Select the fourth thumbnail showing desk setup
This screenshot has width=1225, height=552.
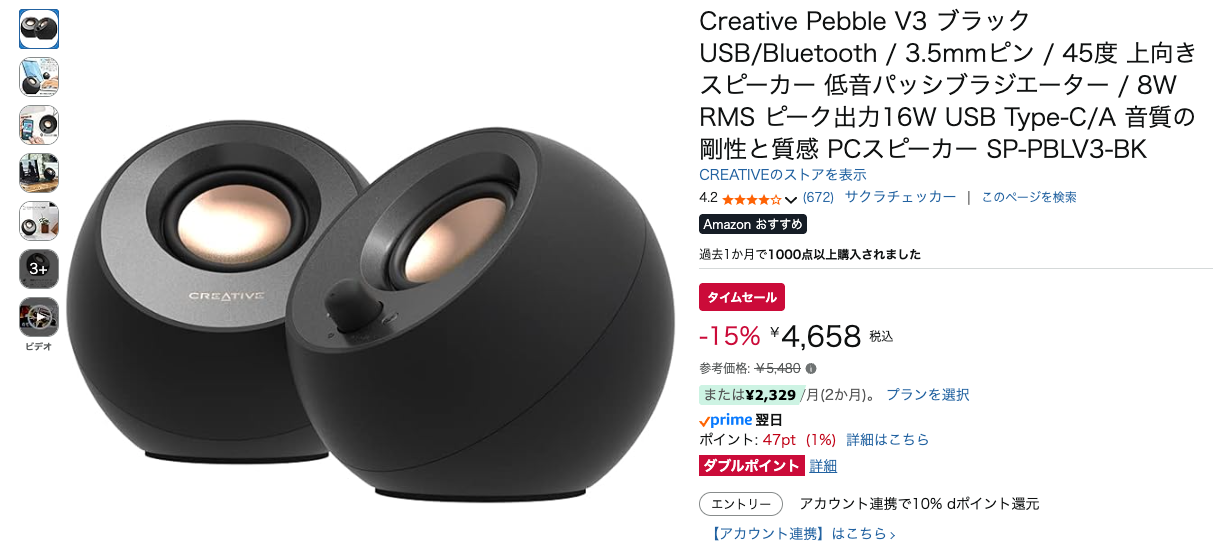[x=39, y=173]
